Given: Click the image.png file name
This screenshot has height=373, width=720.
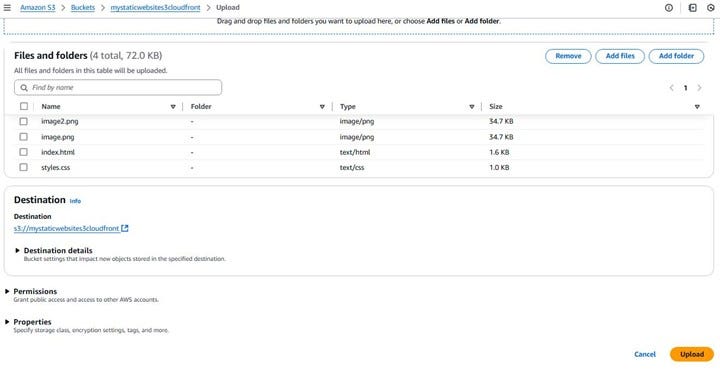Looking at the screenshot, I should 57,137.
